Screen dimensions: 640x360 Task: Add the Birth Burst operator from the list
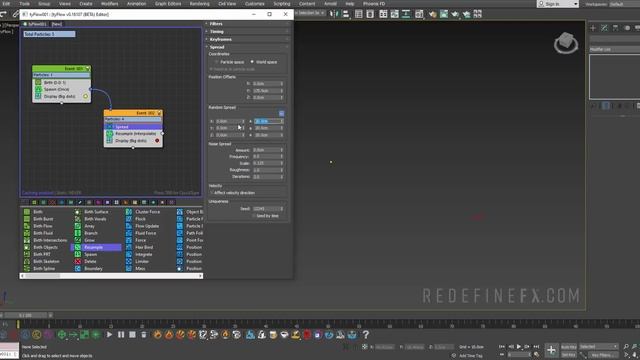coord(43,219)
